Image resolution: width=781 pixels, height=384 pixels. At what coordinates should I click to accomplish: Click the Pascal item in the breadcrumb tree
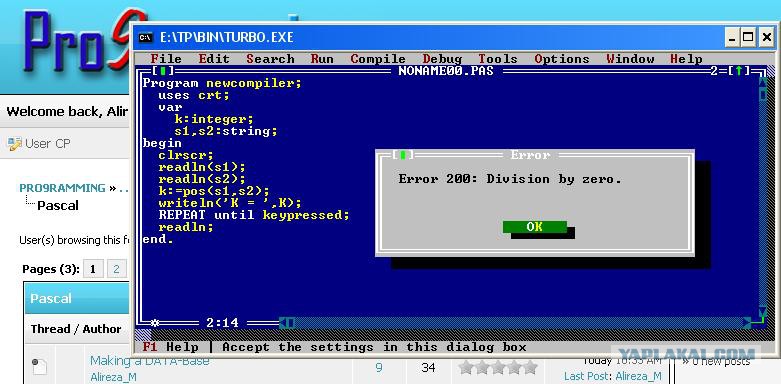[x=58, y=205]
